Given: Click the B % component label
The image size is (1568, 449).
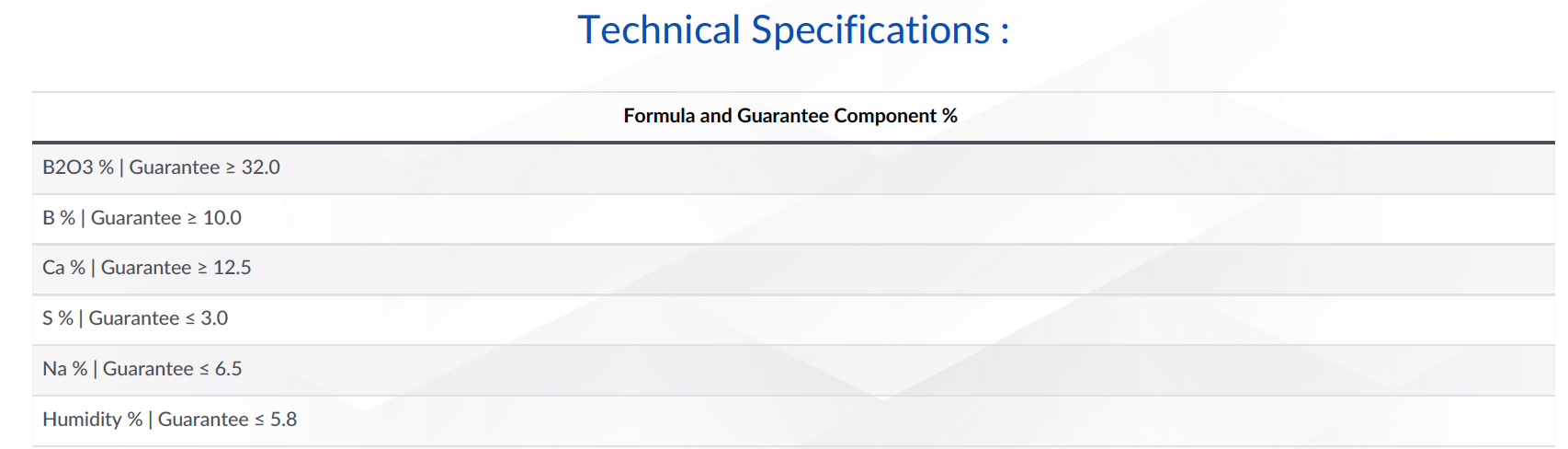Looking at the screenshot, I should [59, 218].
